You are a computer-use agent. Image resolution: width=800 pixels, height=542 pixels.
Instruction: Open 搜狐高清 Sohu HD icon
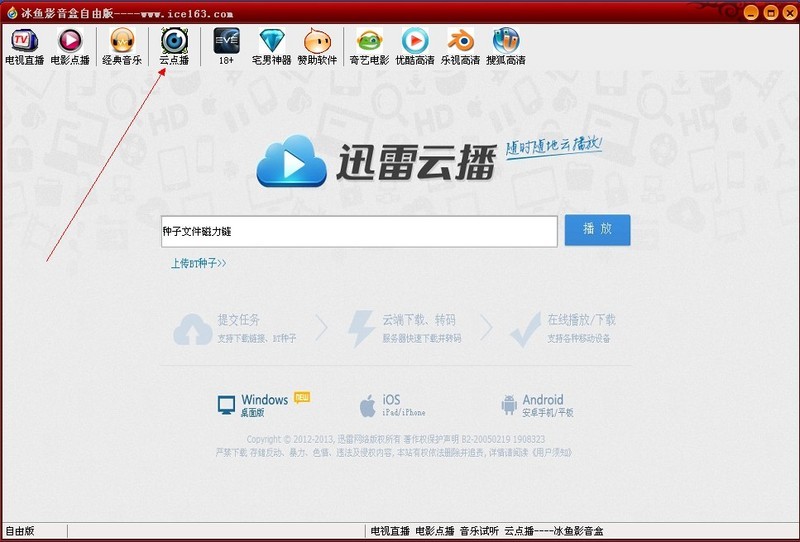[506, 46]
